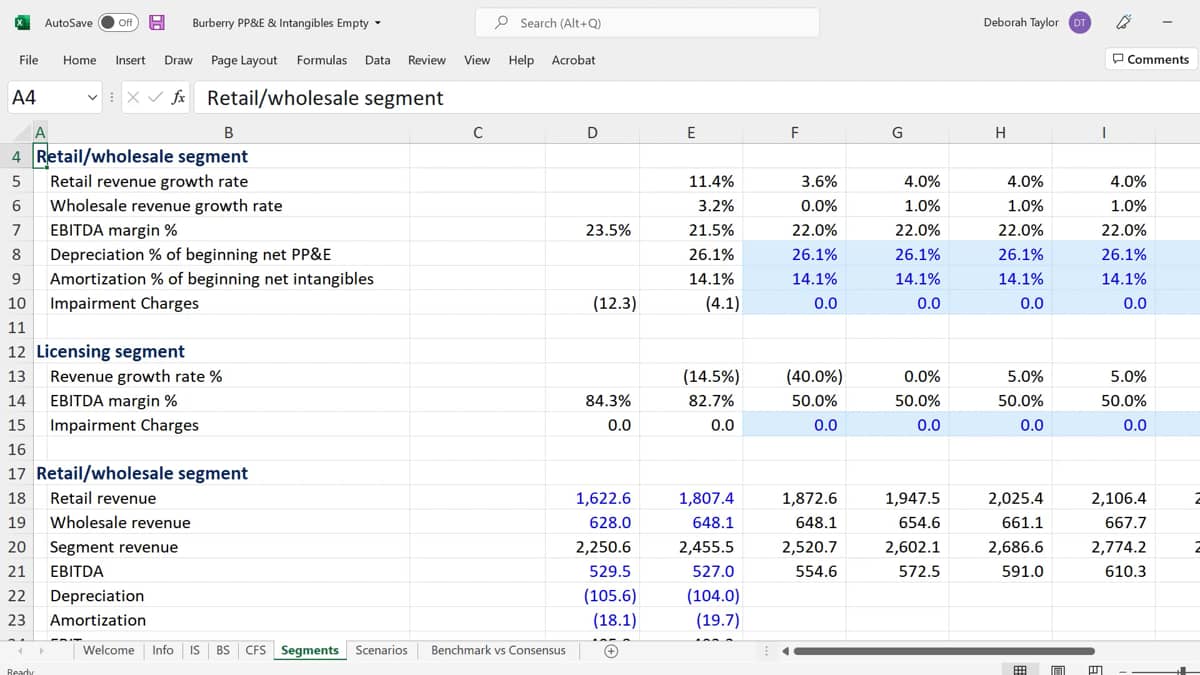Open the File menu
The height and width of the screenshot is (675, 1200).
29,60
